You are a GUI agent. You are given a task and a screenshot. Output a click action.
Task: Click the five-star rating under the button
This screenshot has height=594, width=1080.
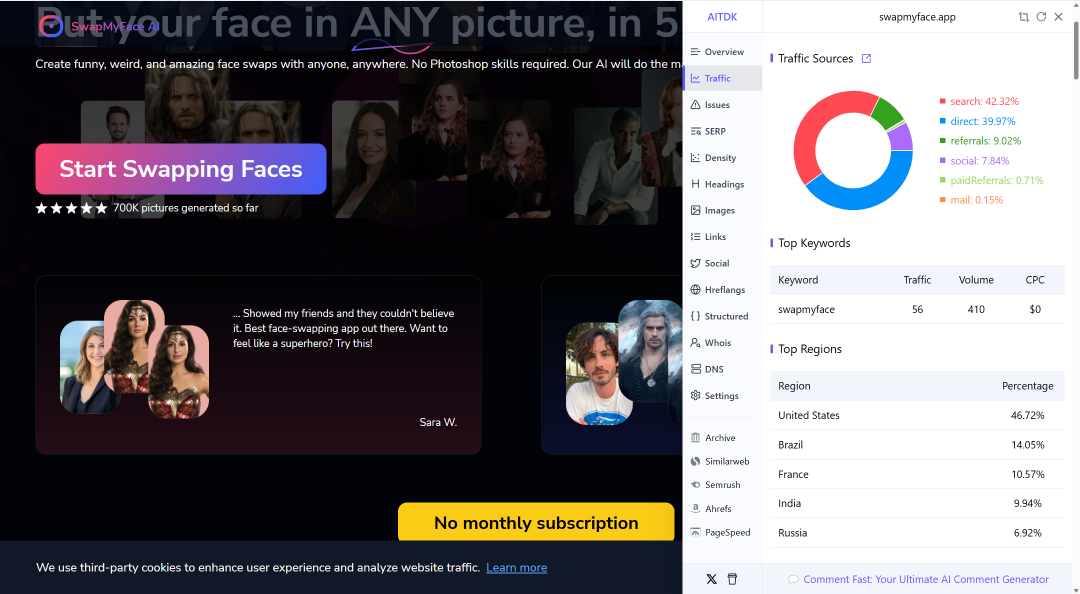coord(72,208)
